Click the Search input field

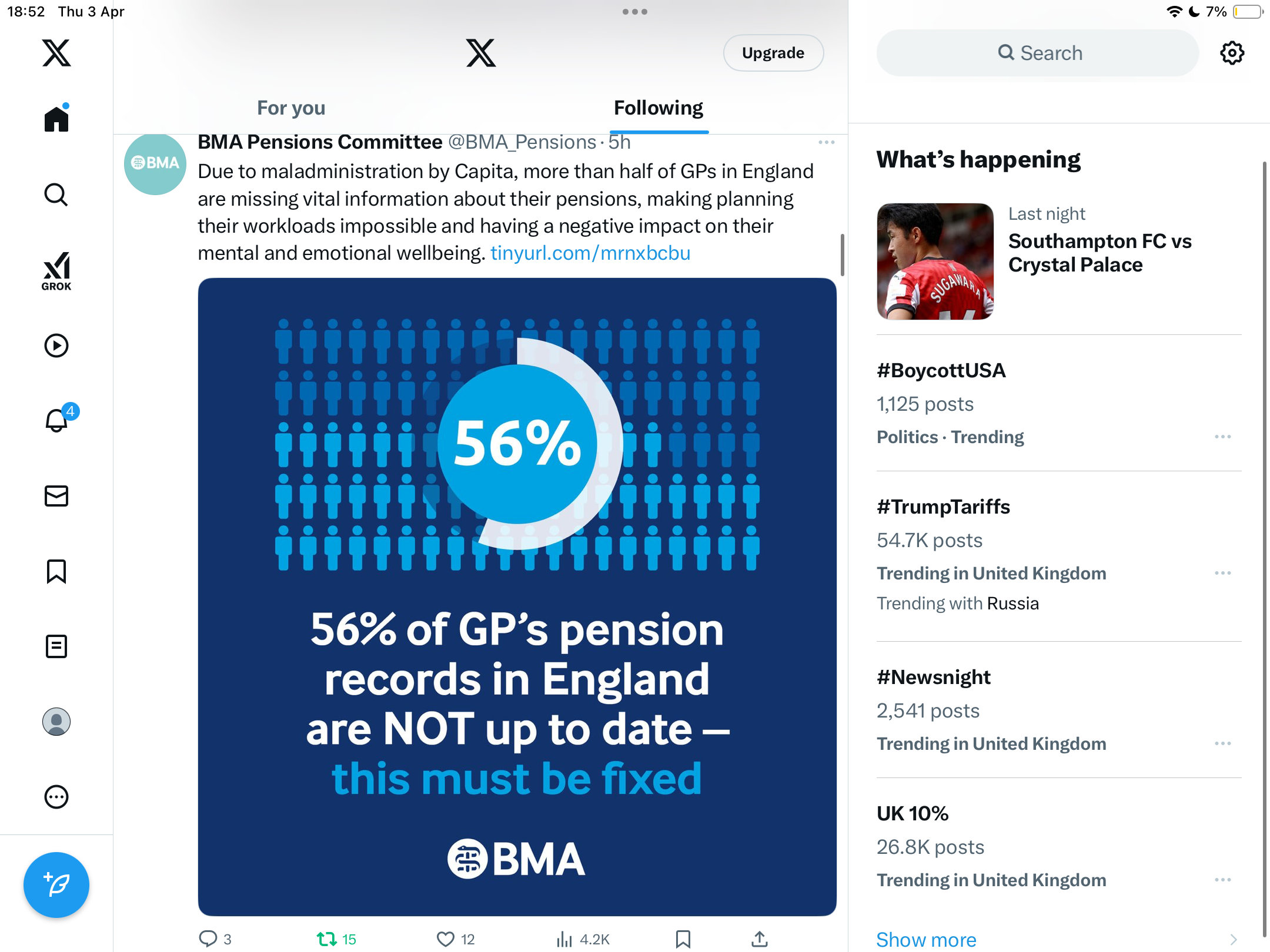tap(1038, 53)
